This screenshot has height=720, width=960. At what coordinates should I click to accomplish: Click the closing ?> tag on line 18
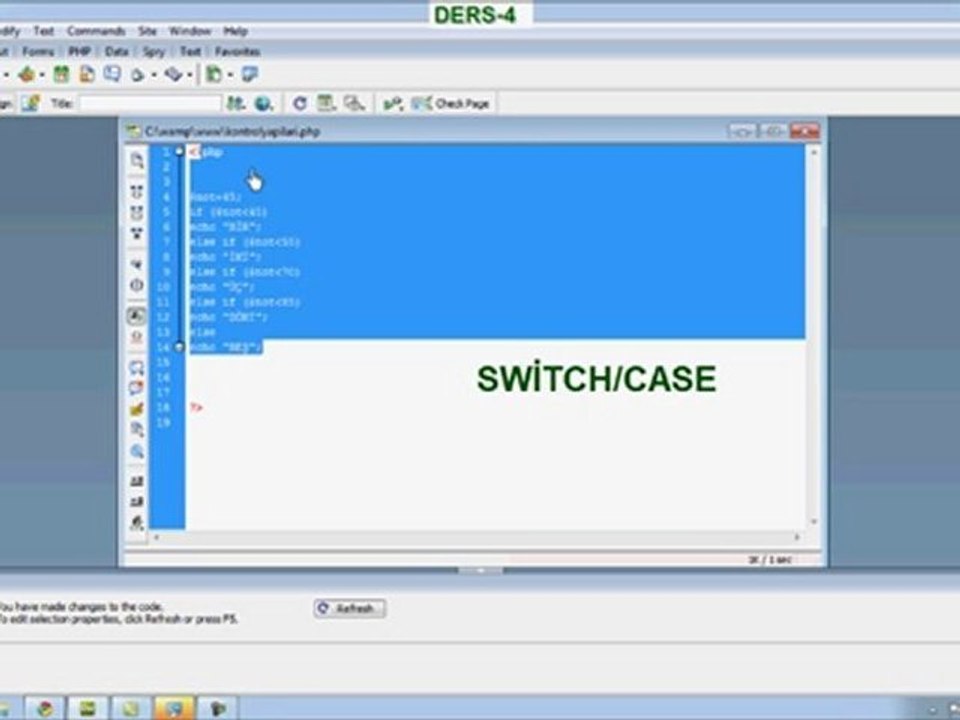click(x=196, y=407)
